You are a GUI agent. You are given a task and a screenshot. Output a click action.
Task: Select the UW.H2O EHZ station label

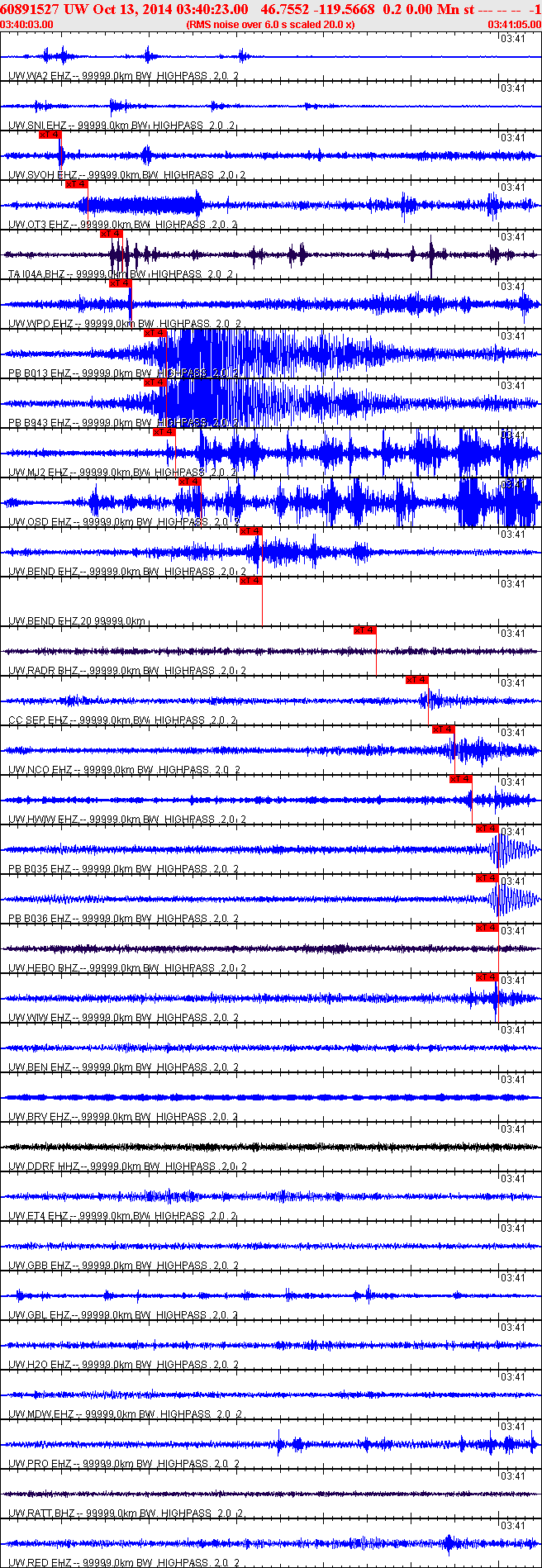point(124,1365)
